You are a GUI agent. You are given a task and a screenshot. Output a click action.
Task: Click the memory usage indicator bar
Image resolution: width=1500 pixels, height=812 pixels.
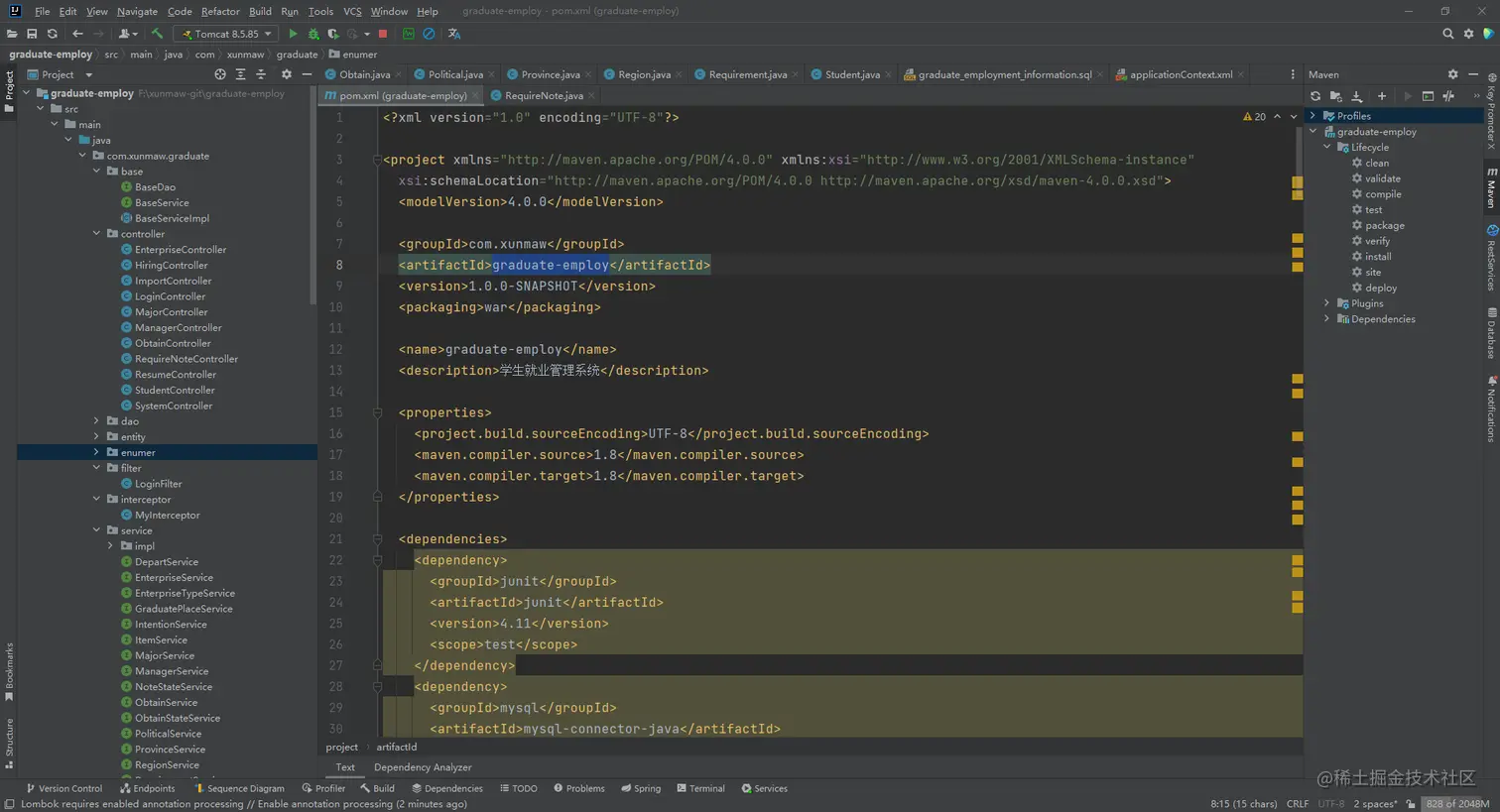click(1456, 804)
